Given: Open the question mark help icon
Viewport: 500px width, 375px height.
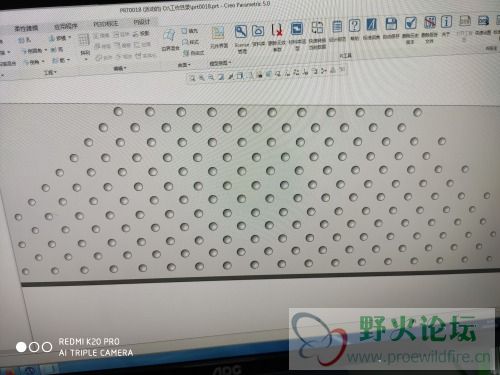Looking at the screenshot, I should coord(354,25).
